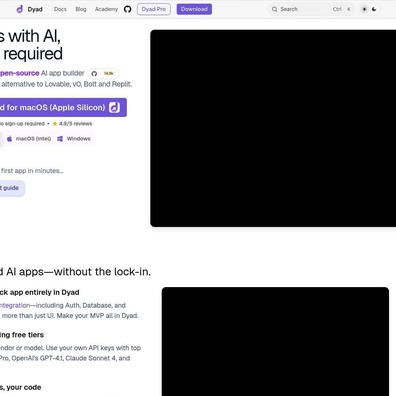
Task: Play the top hero video
Action: click(x=273, y=128)
